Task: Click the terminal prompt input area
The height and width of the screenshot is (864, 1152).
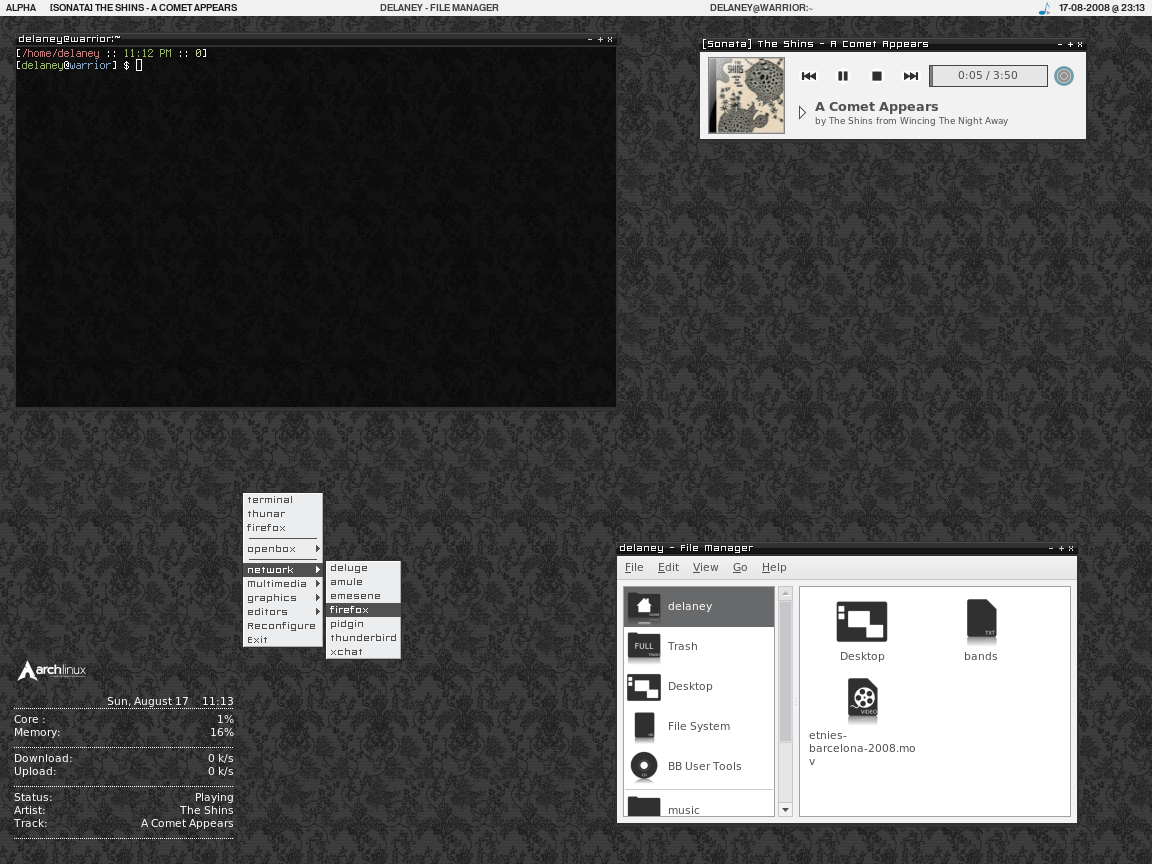Action: pyautogui.click(x=139, y=65)
